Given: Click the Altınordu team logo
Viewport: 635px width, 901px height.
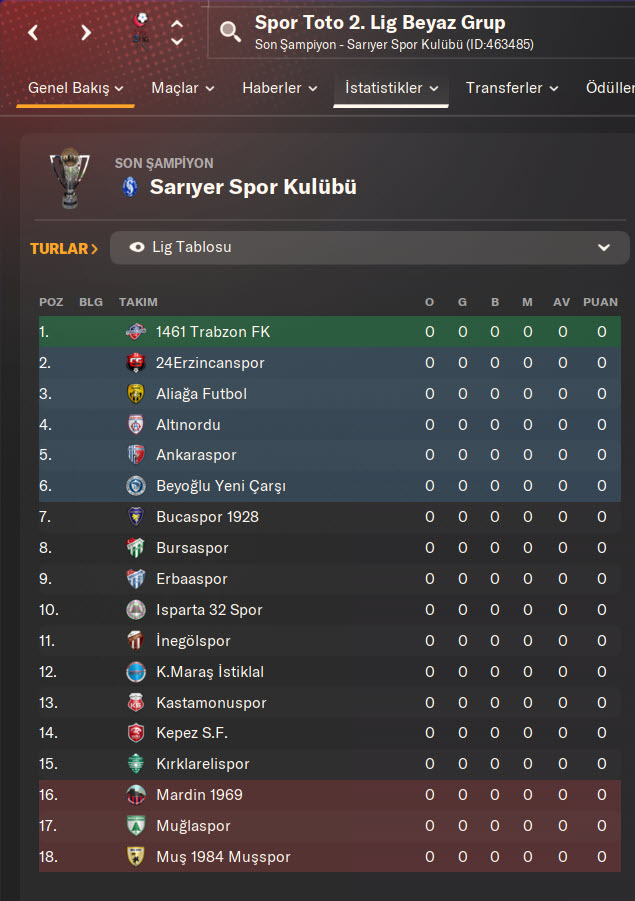Looking at the screenshot, I should coord(136,425).
